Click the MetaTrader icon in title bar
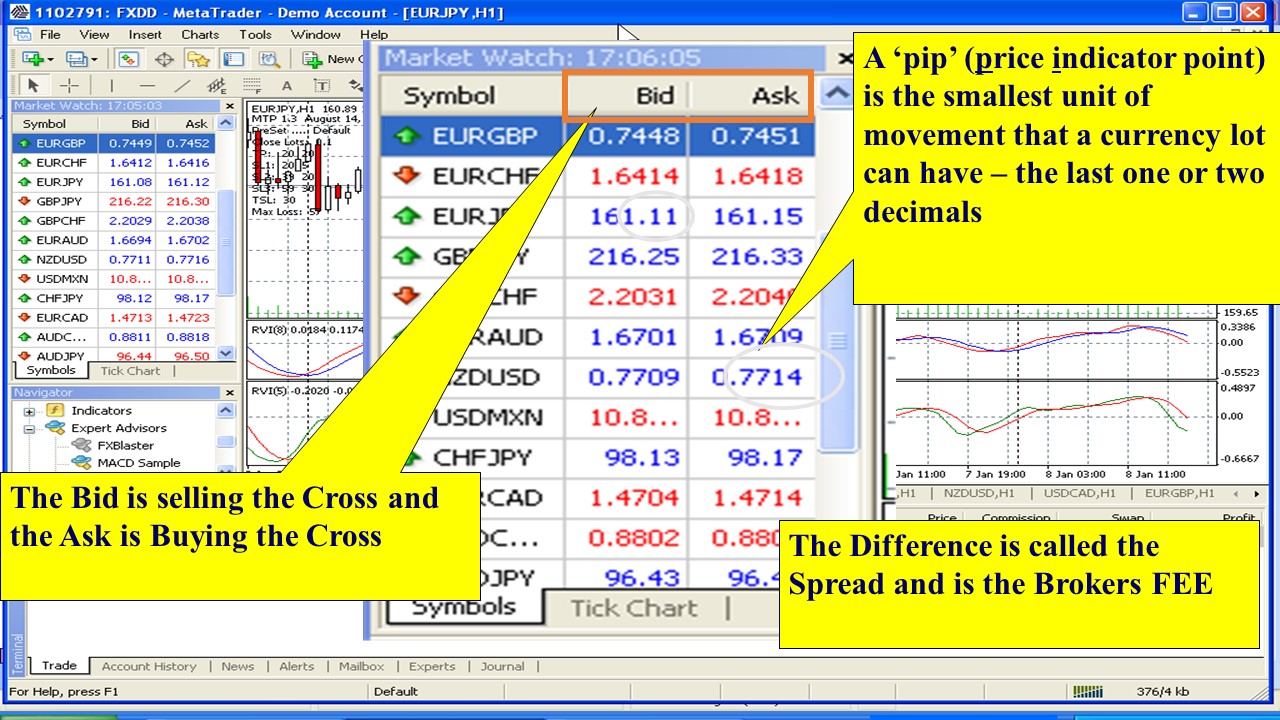The image size is (1280, 720). click(18, 13)
